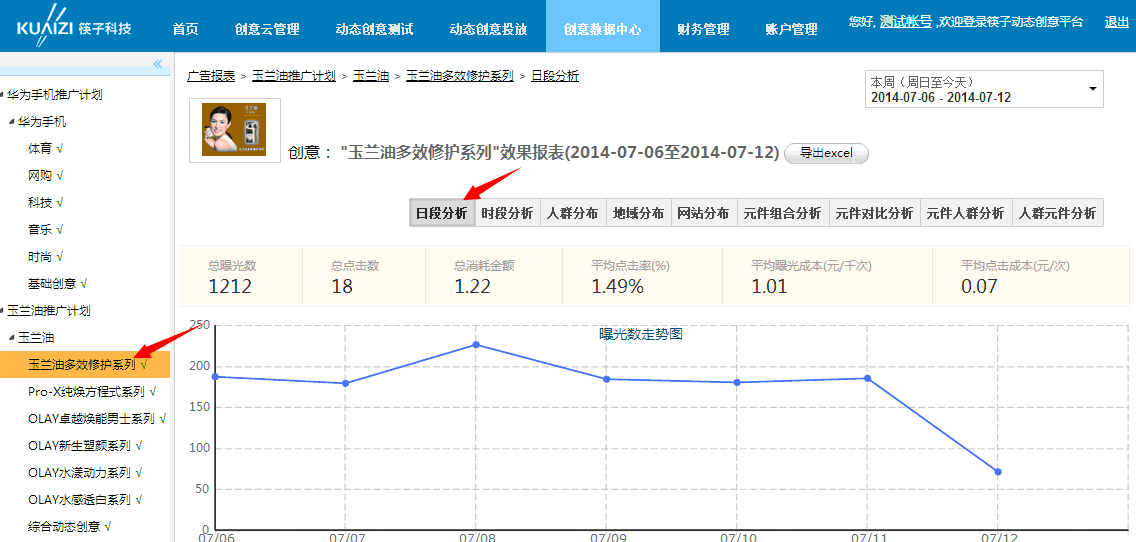Collapse the 华为手机推广计划 tree node
Image resolution: width=1136 pixels, height=542 pixels.
(4, 94)
